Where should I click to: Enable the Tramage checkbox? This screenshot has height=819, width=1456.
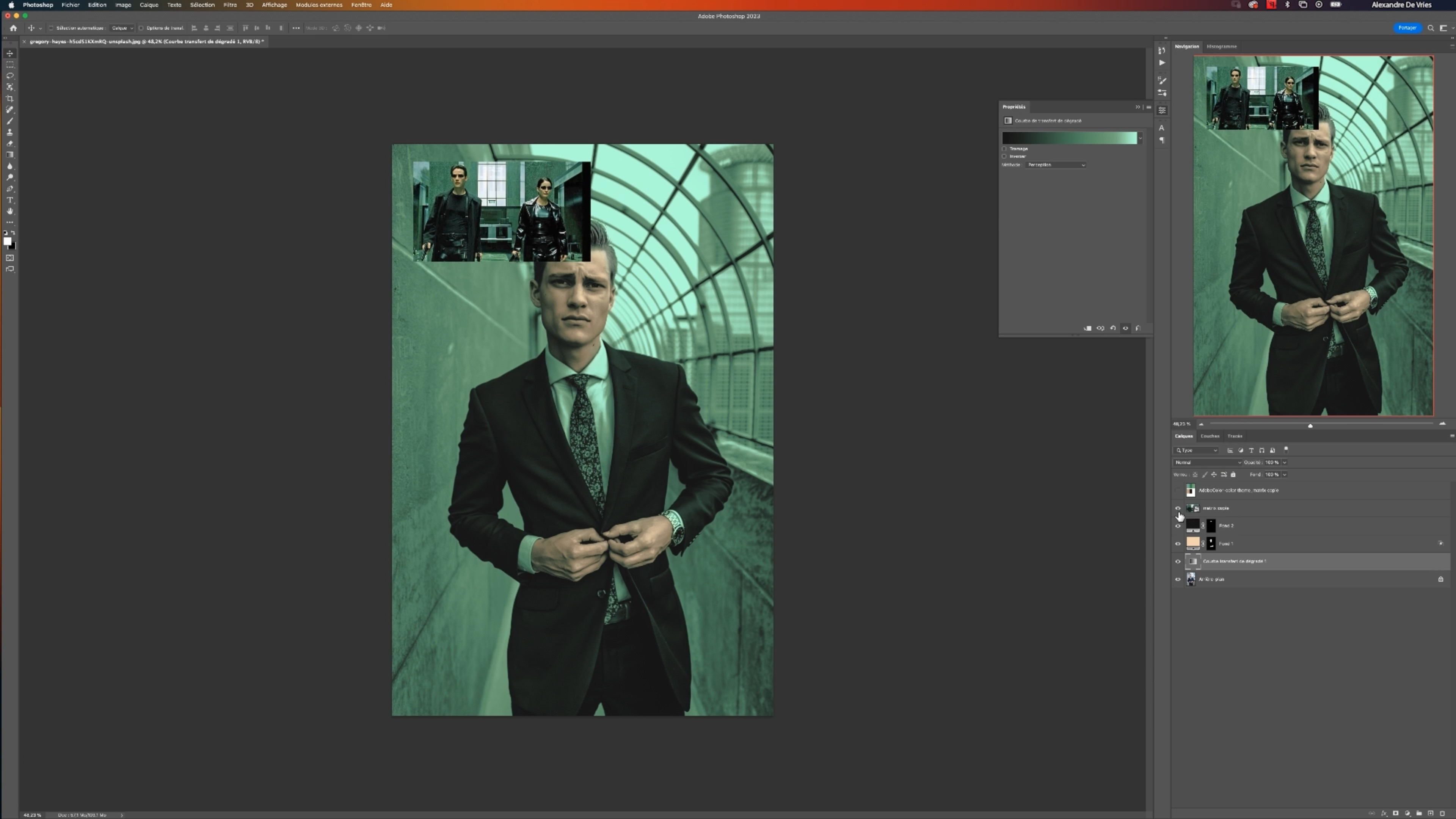[x=1004, y=149]
